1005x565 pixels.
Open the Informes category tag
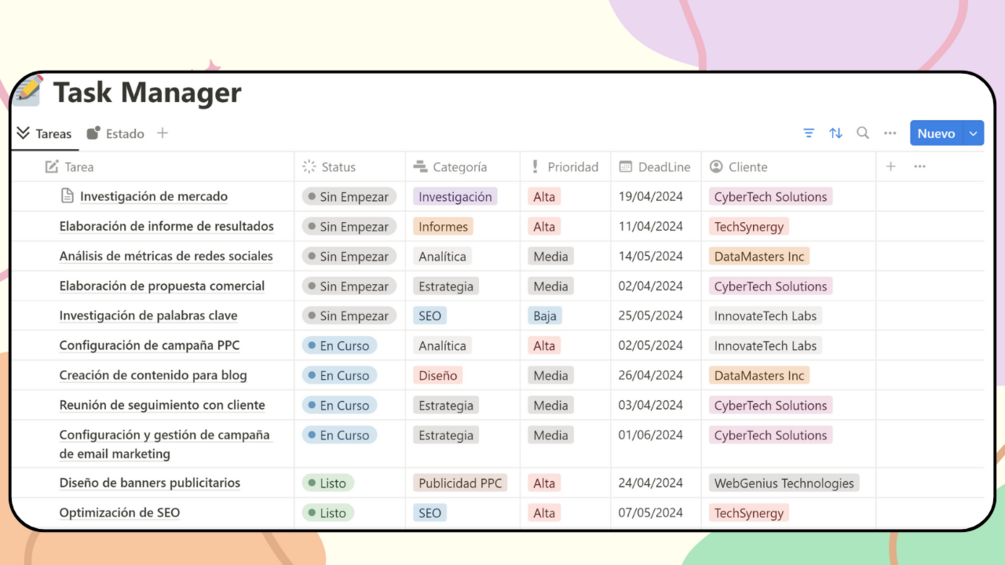[443, 226]
